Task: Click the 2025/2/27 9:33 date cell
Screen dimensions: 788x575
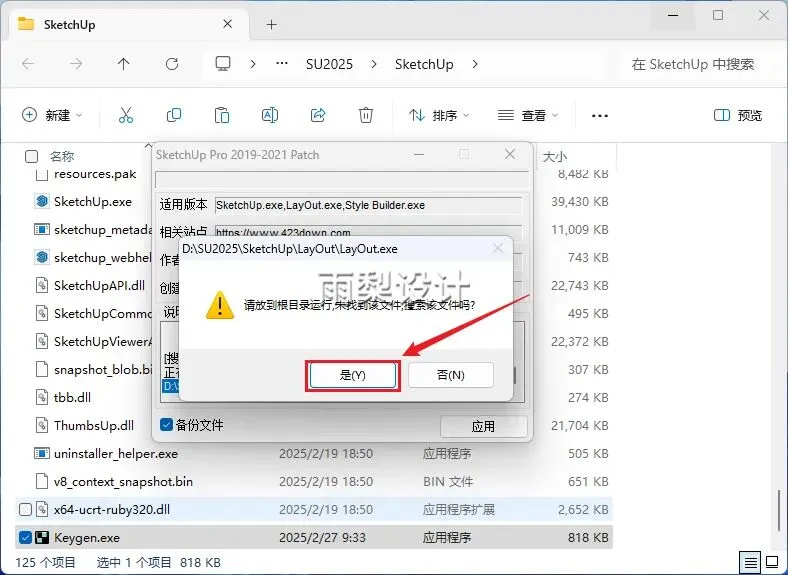Action: 322,538
